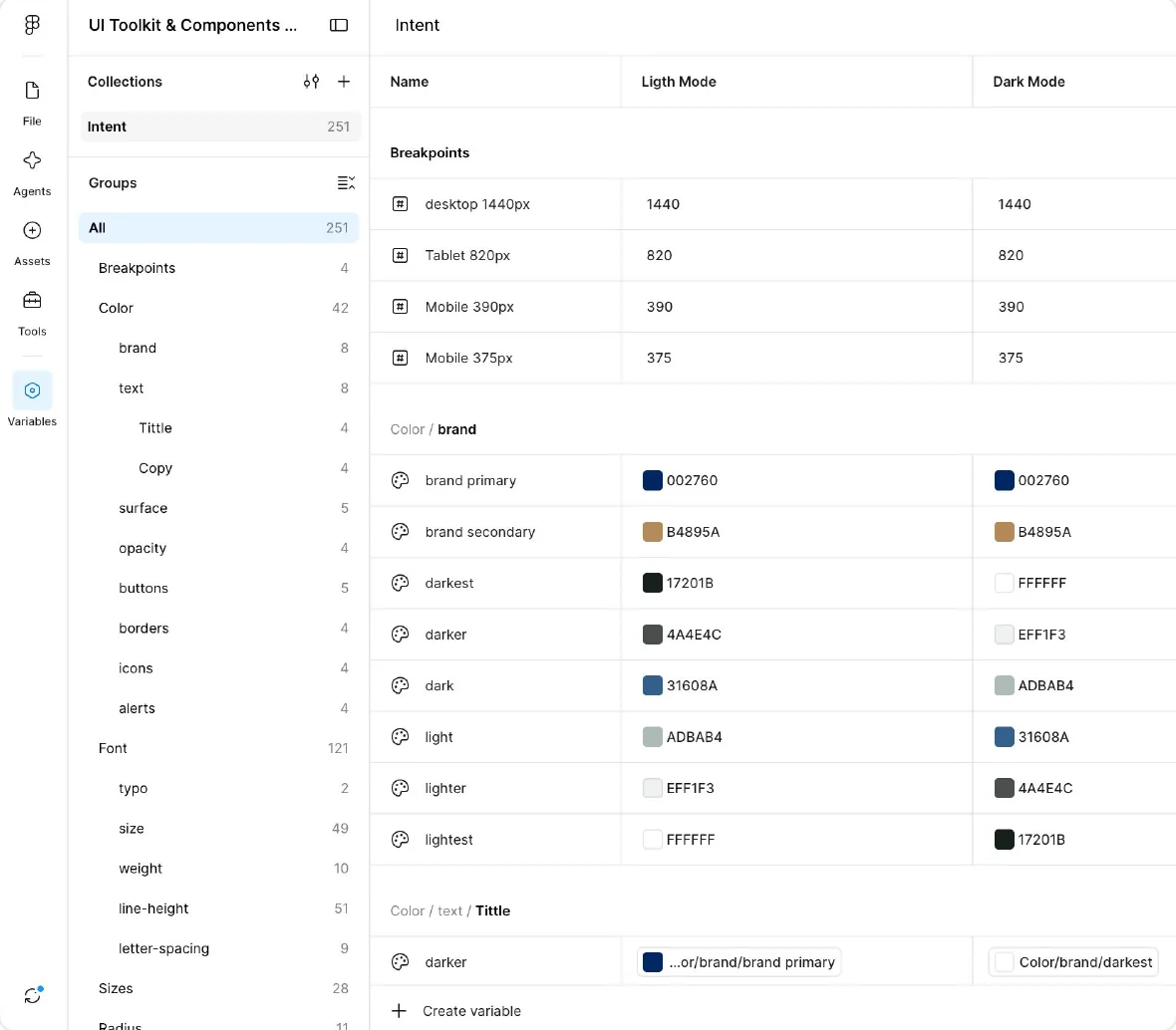Select the brand subgroup
Viewport: 1176px width, 1030px height.
point(218,348)
